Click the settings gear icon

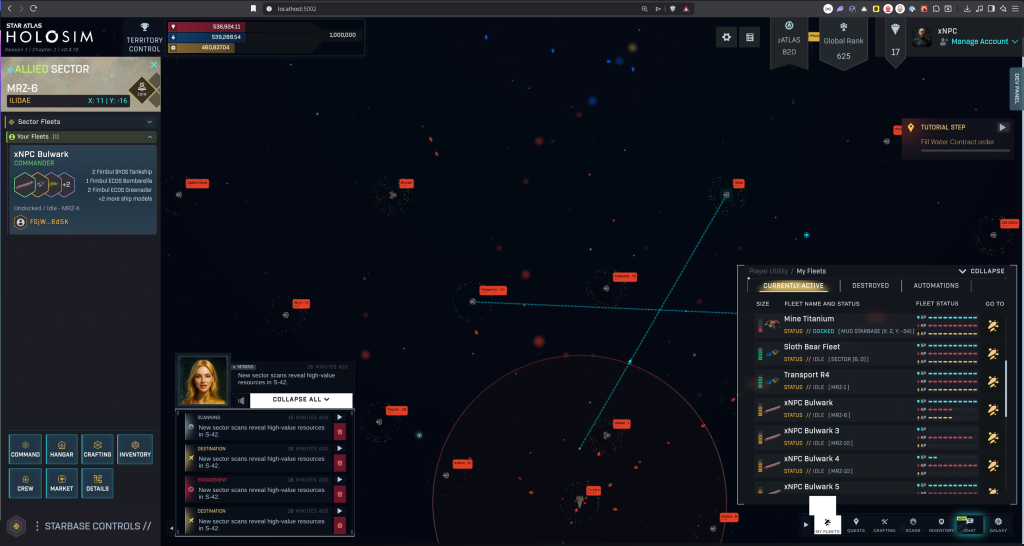coord(725,37)
